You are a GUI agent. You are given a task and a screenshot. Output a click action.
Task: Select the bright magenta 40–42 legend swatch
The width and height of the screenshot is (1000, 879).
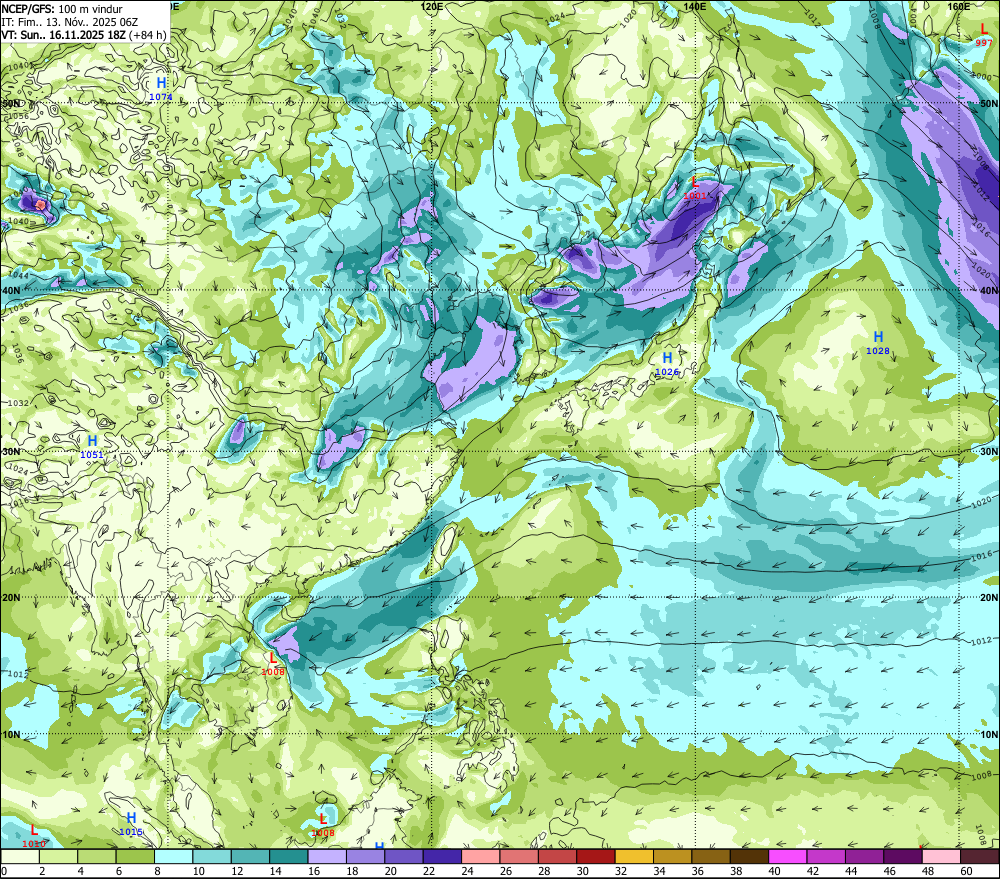(x=788, y=857)
